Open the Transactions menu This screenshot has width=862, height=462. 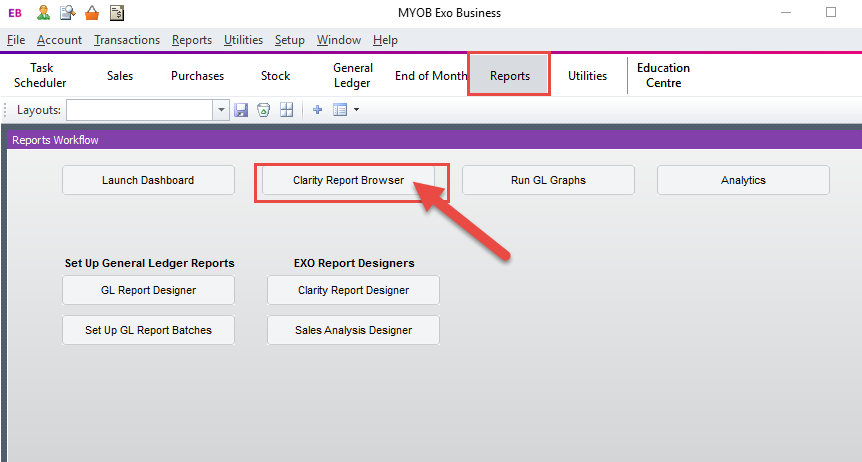[x=127, y=40]
